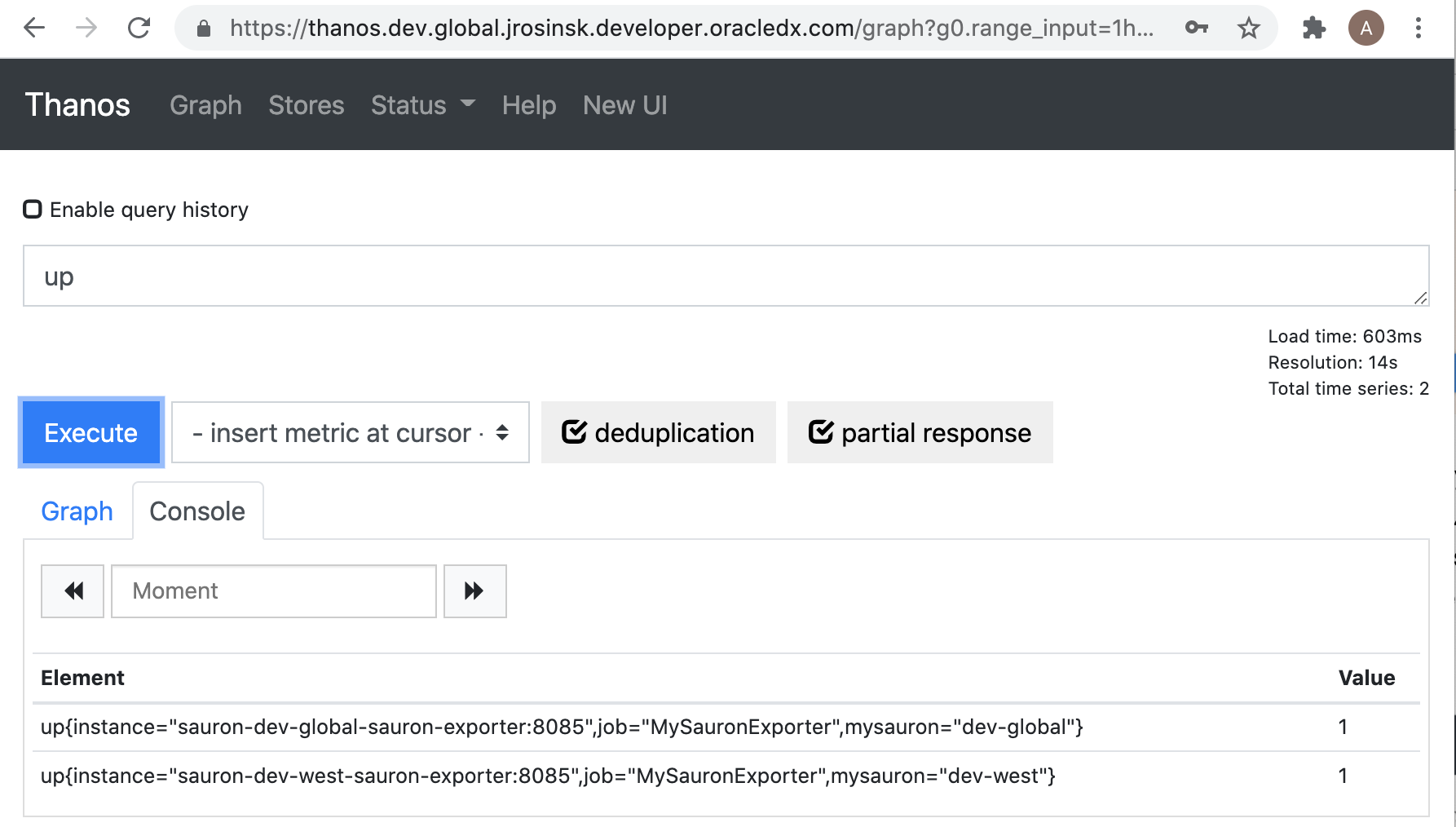Open the user profile avatar
This screenshot has width=1456, height=827.
(x=1366, y=29)
